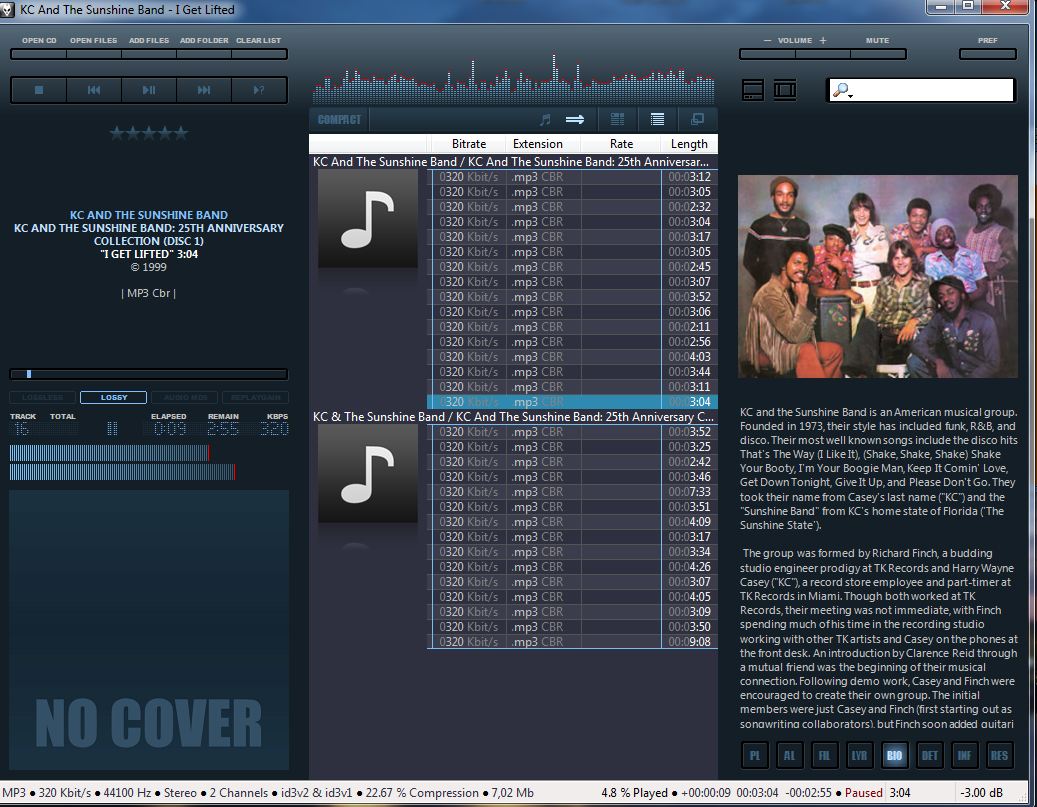Select the track with length 00:09:08
The width and height of the screenshot is (1037, 807).
572,642
